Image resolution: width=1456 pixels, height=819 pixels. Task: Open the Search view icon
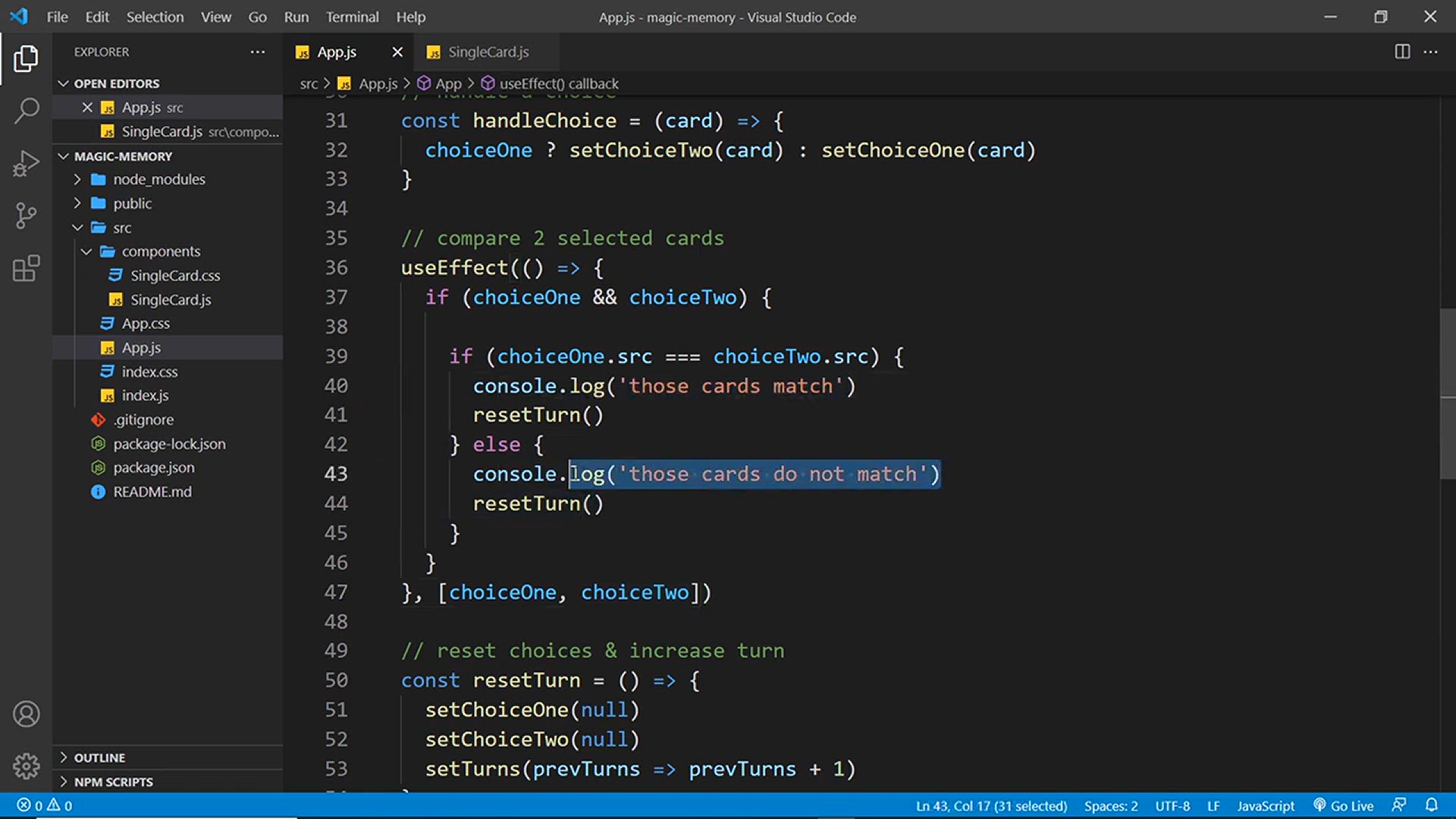26,111
